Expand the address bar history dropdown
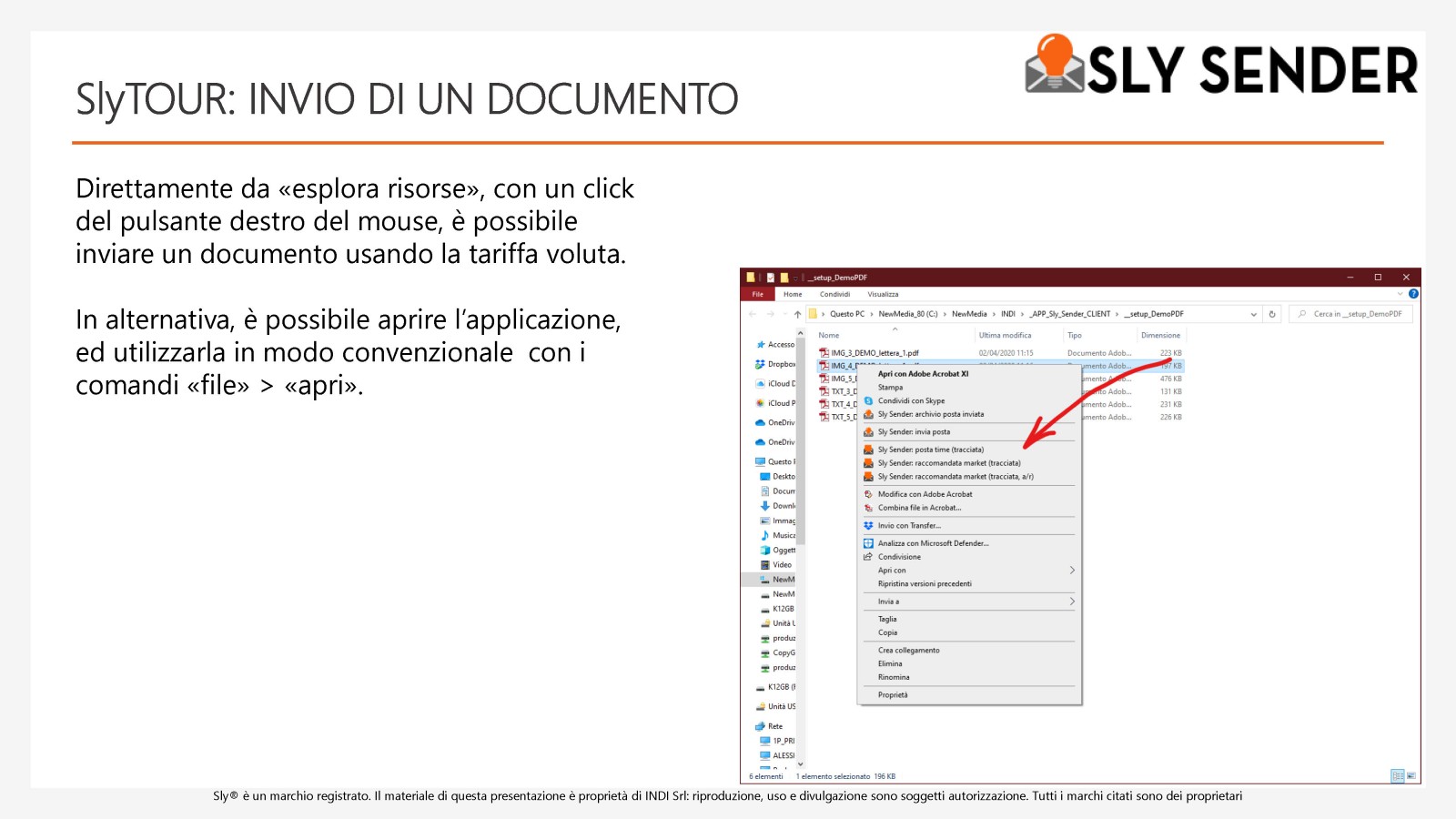Image resolution: width=1456 pixels, height=819 pixels. point(1254,314)
